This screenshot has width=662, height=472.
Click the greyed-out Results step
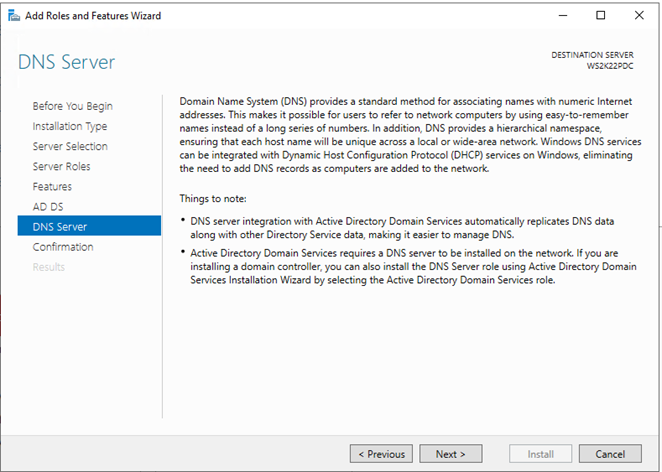pyautogui.click(x=49, y=267)
